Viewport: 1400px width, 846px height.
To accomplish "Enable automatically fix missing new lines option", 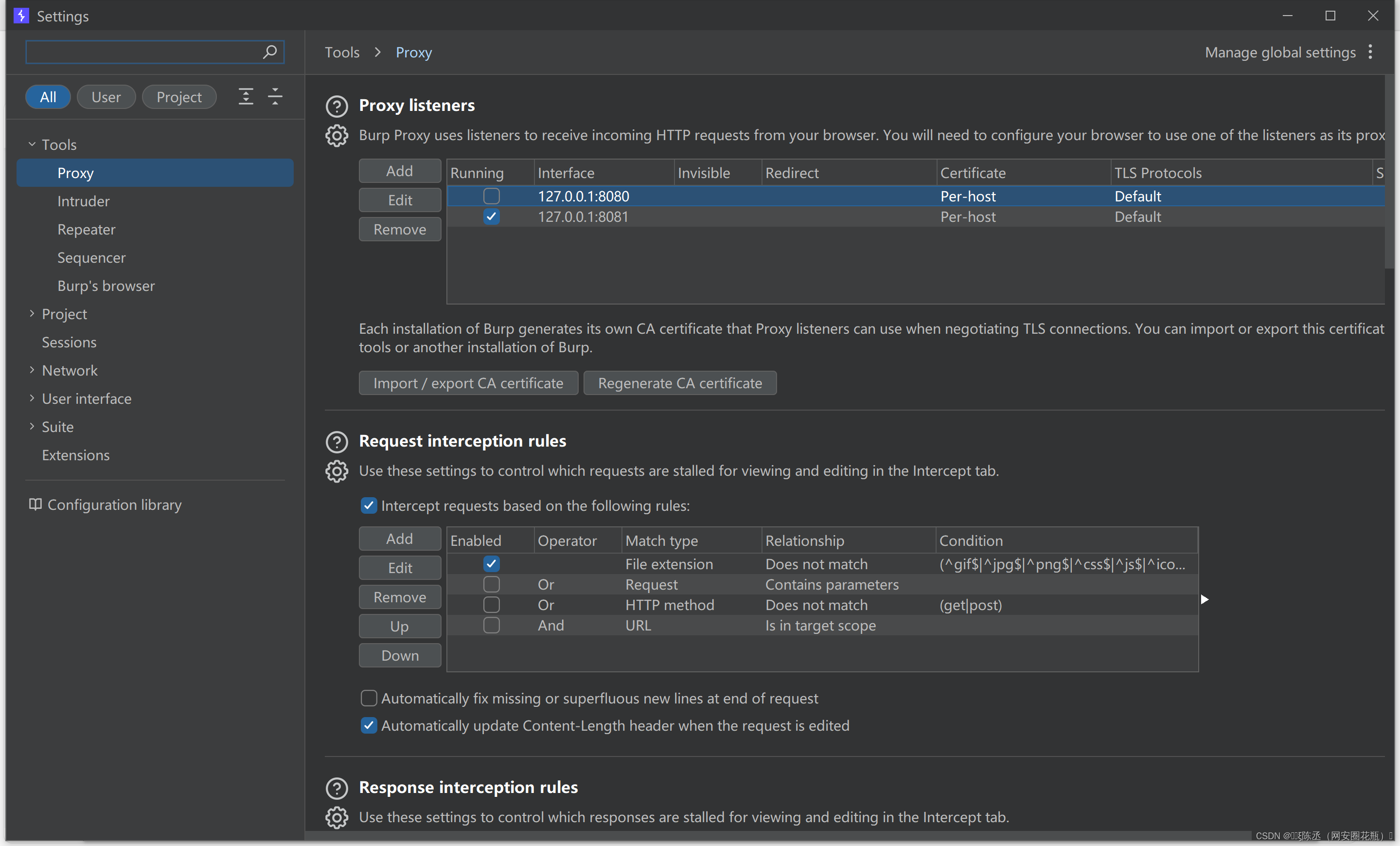I will coord(369,698).
